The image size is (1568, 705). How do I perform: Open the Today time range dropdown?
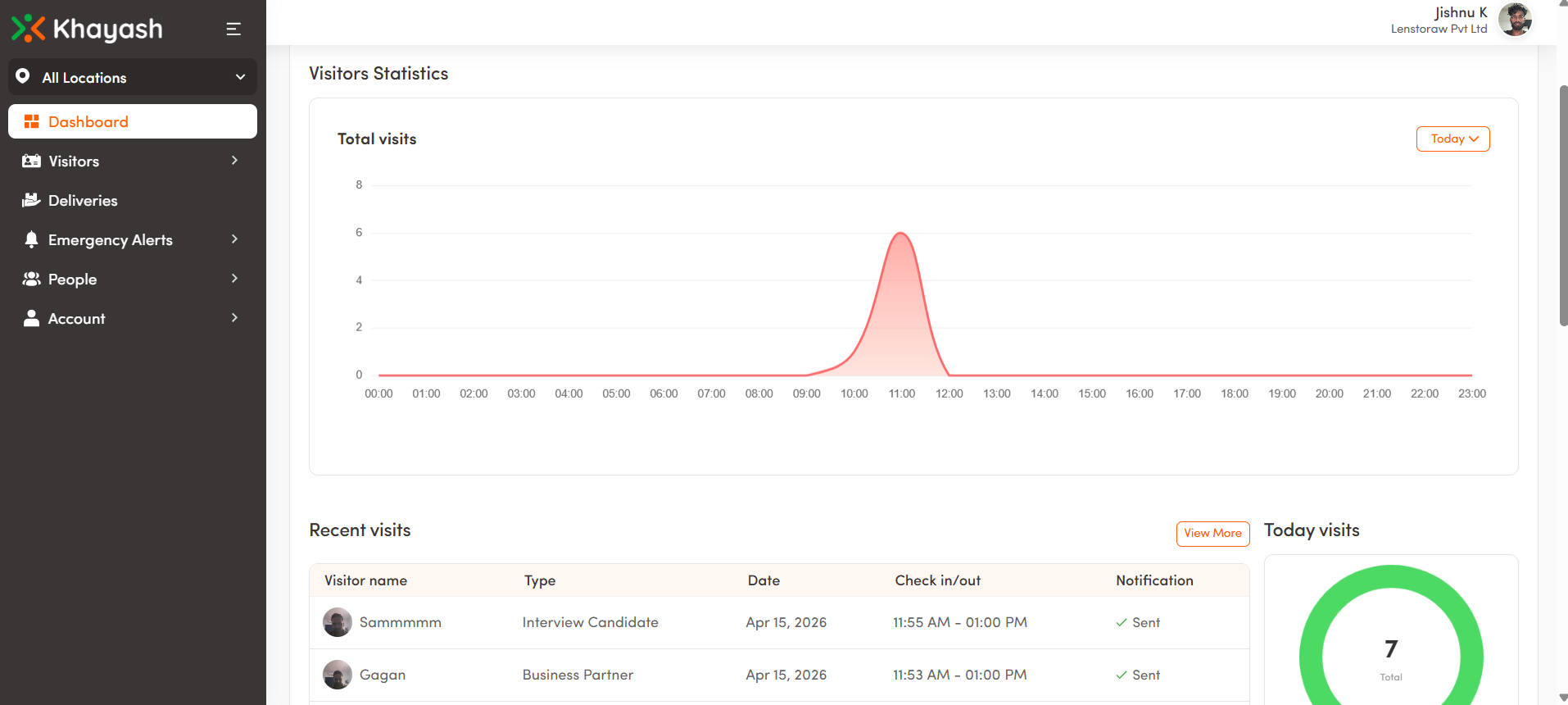(x=1452, y=139)
